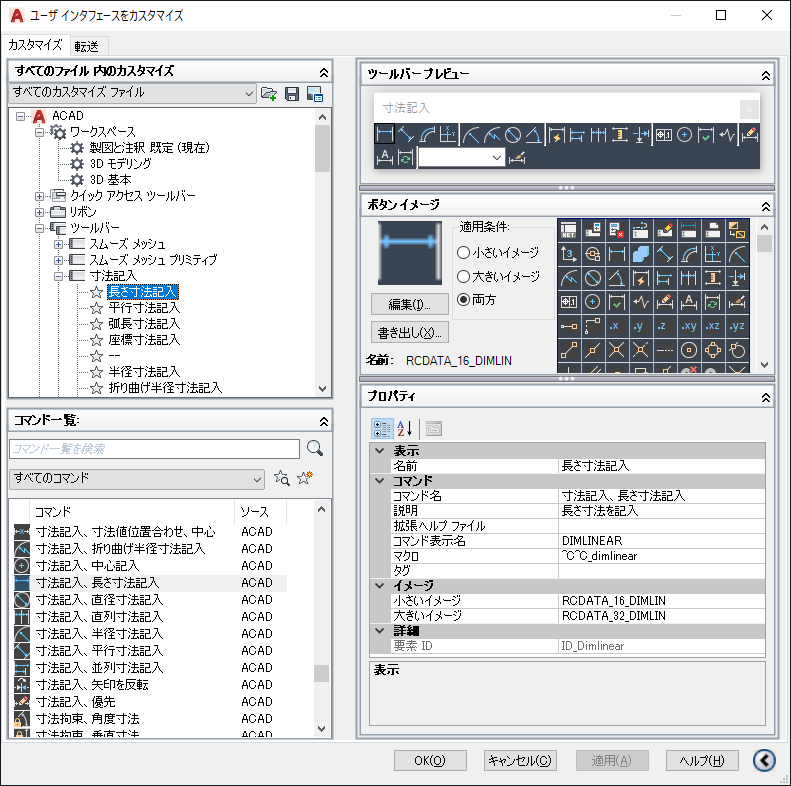Viewport: 791px width, 786px height.
Task: Collapse the ACAD root tree node
Action: tap(20, 117)
